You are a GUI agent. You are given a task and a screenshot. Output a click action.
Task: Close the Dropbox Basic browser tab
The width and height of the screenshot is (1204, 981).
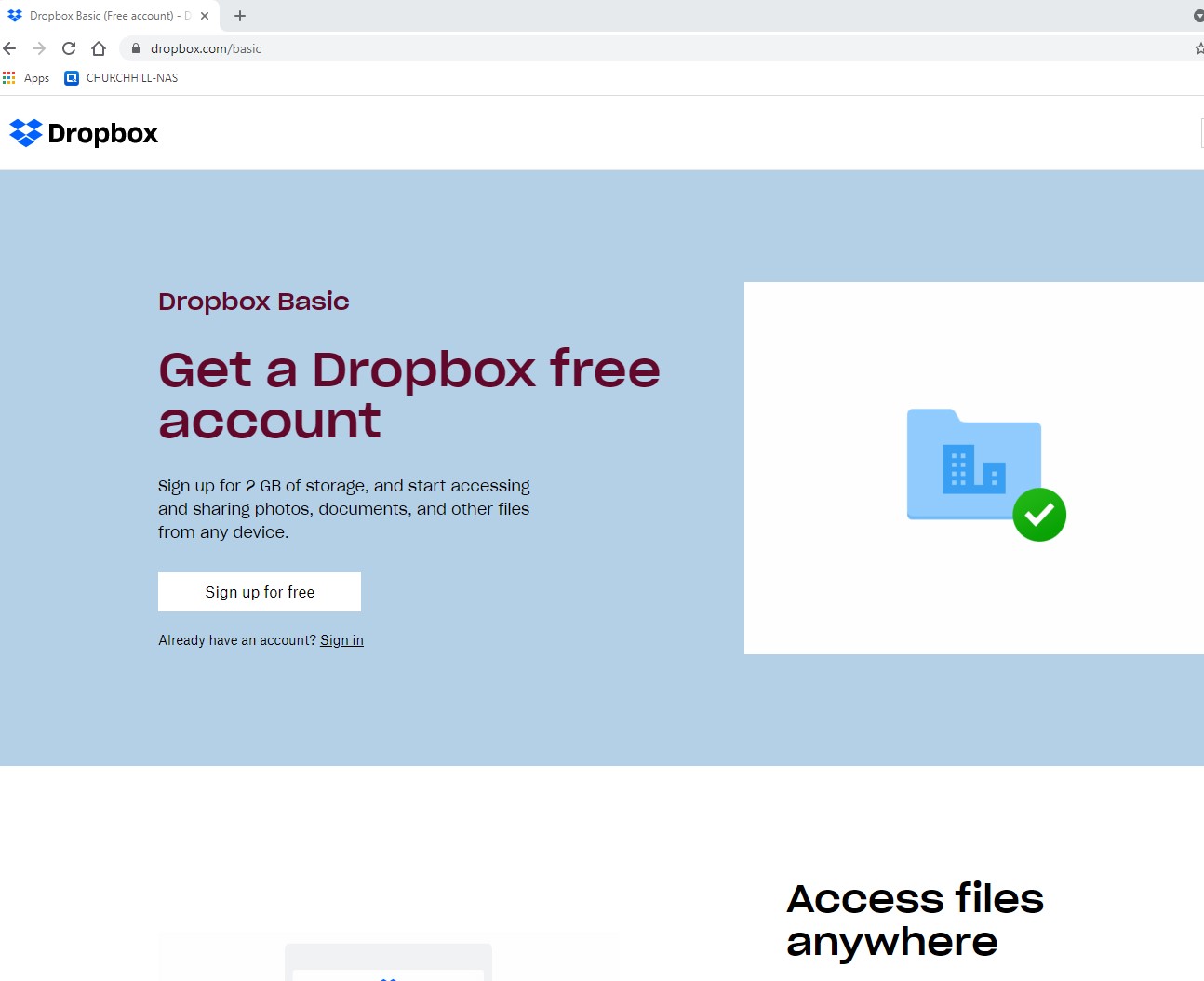click(x=205, y=16)
